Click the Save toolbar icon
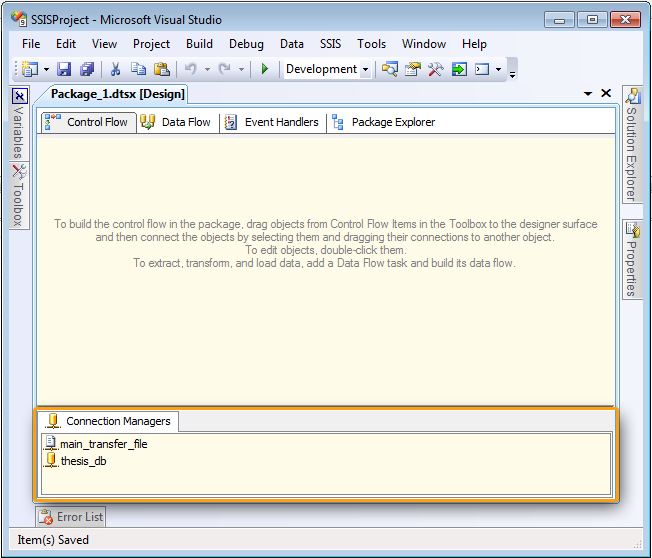This screenshot has width=652, height=558. (x=64, y=69)
